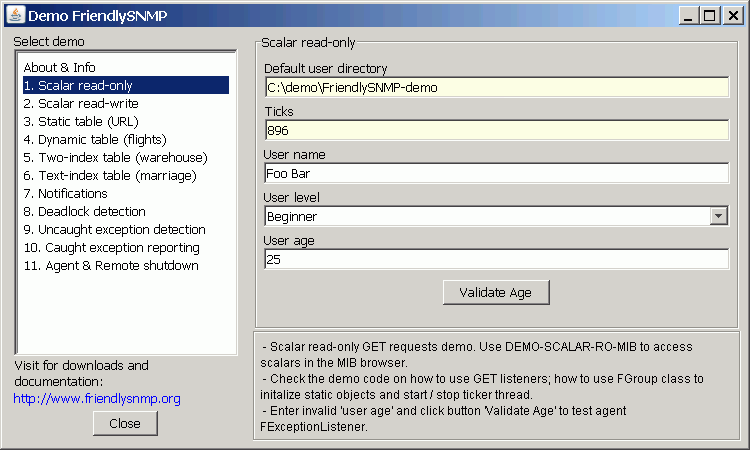Click the 'Default user directory' label
Screen dimensions: 750x450
pos(326,68)
